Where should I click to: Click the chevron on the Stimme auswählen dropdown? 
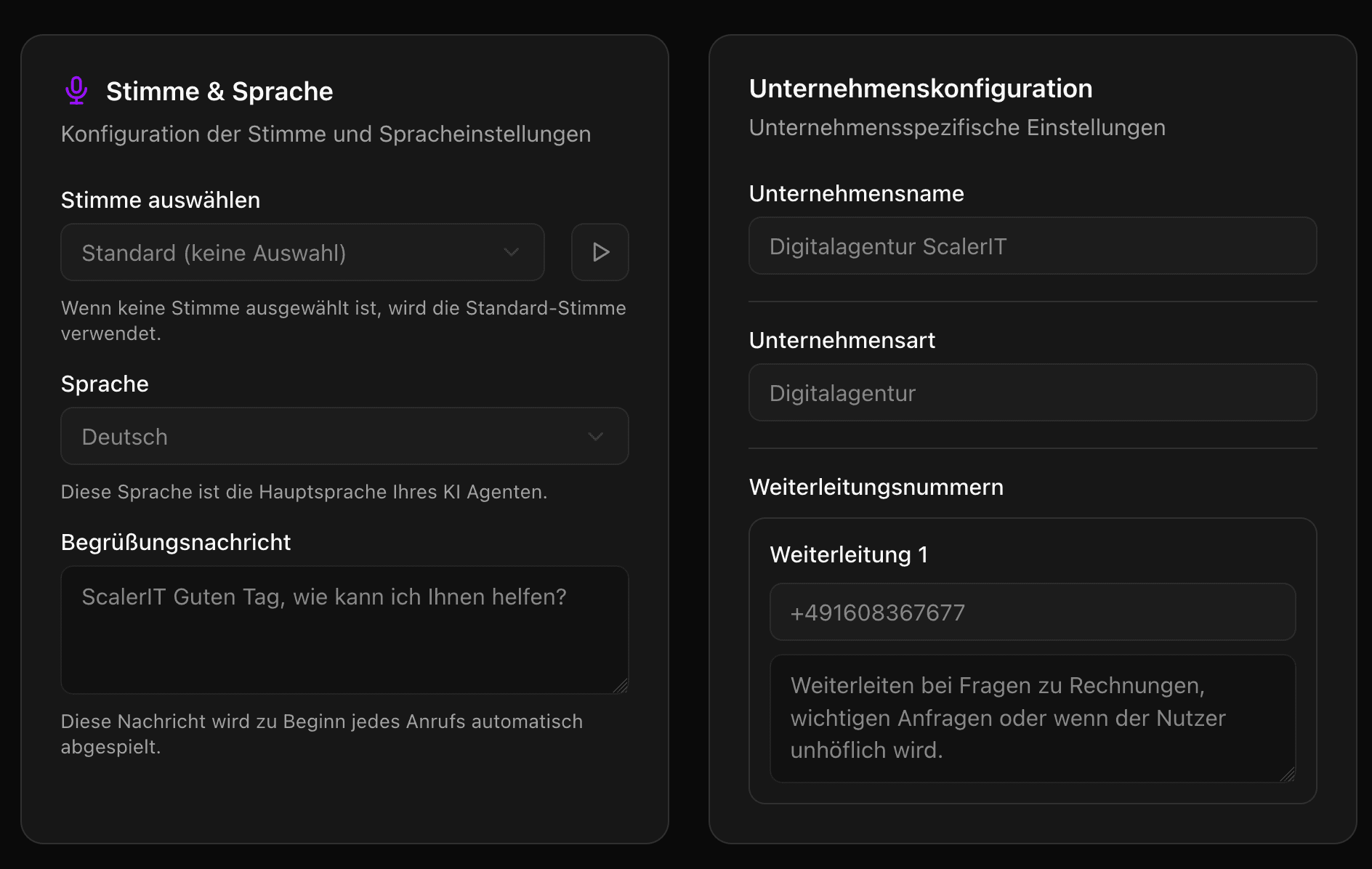[512, 252]
